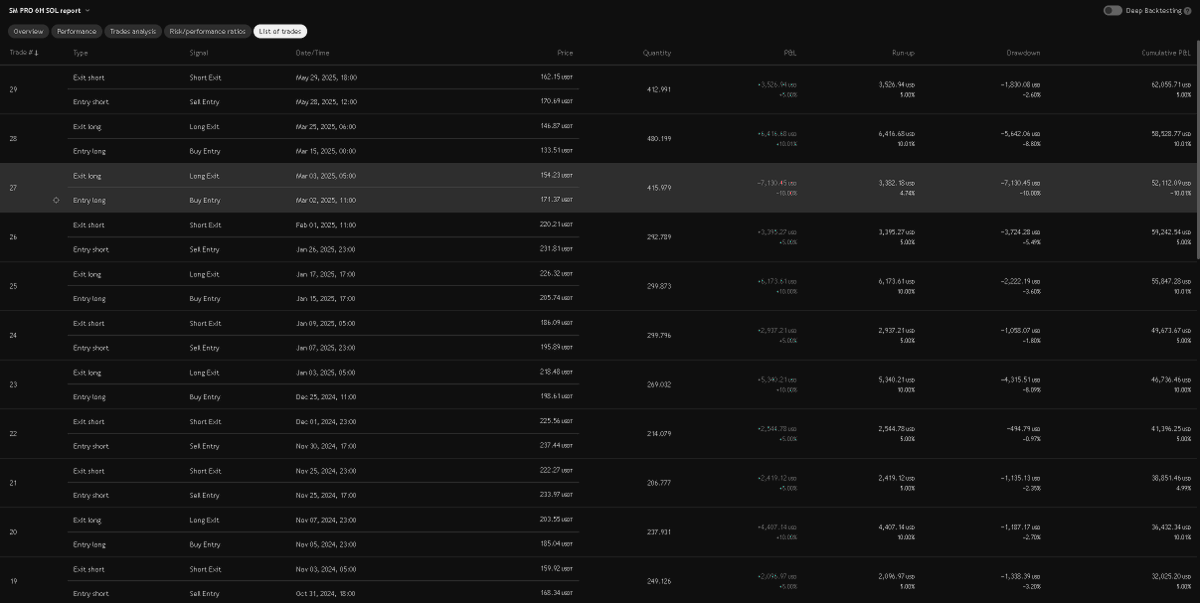The width and height of the screenshot is (1200, 603).
Task: Click the Run-up column header
Action: click(903, 53)
